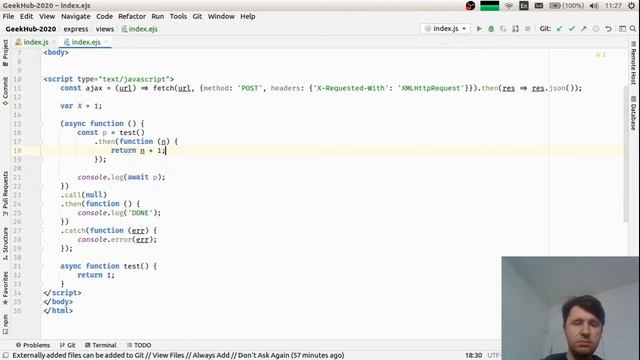The height and width of the screenshot is (360, 640).
Task: Open the Refactor menu
Action: [x=132, y=16]
